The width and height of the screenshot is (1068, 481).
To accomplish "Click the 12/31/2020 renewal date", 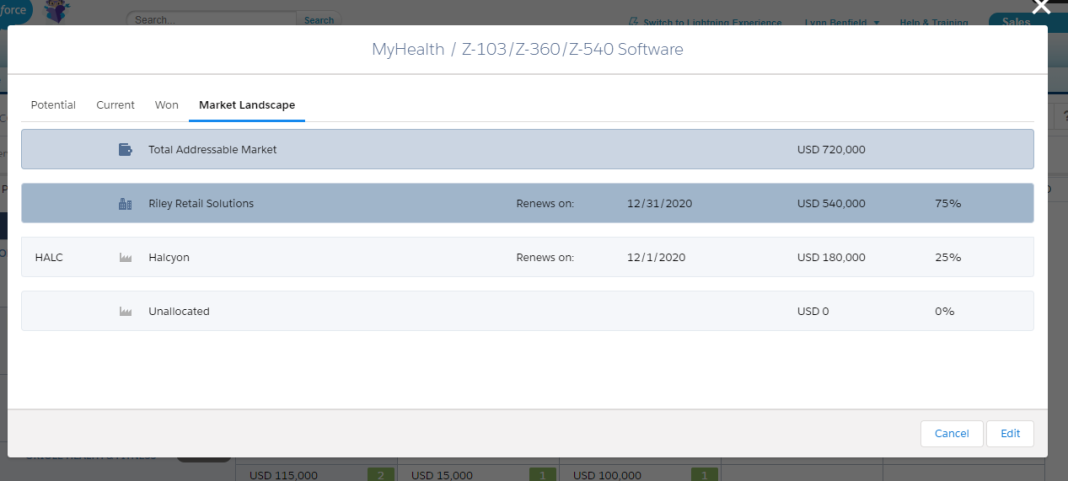I will (659, 203).
